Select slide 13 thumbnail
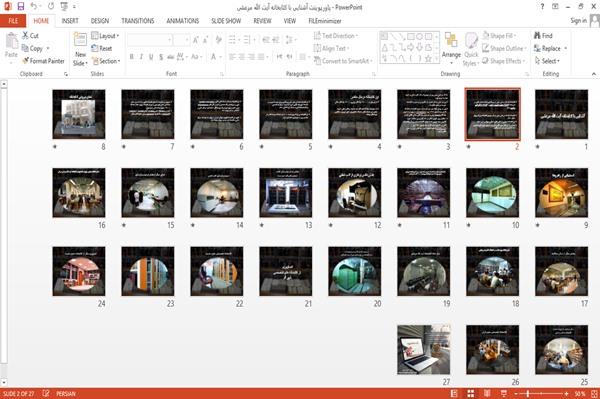The width and height of the screenshot is (600, 399). (x=285, y=192)
